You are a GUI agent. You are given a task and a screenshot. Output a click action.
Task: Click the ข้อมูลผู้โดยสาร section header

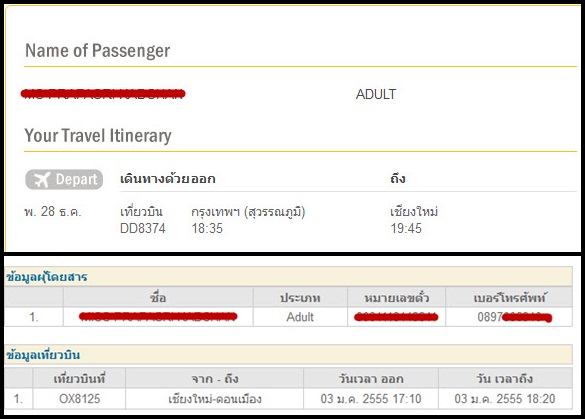point(47,277)
